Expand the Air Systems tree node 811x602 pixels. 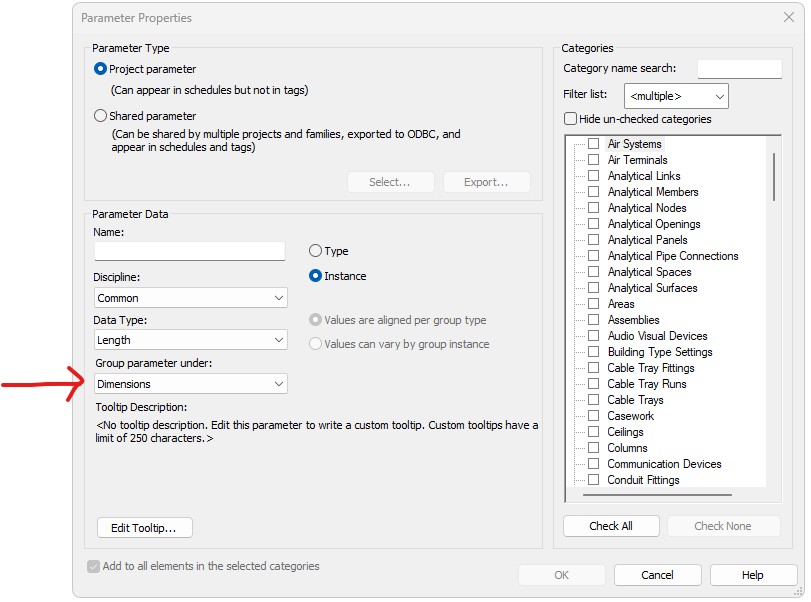577,143
